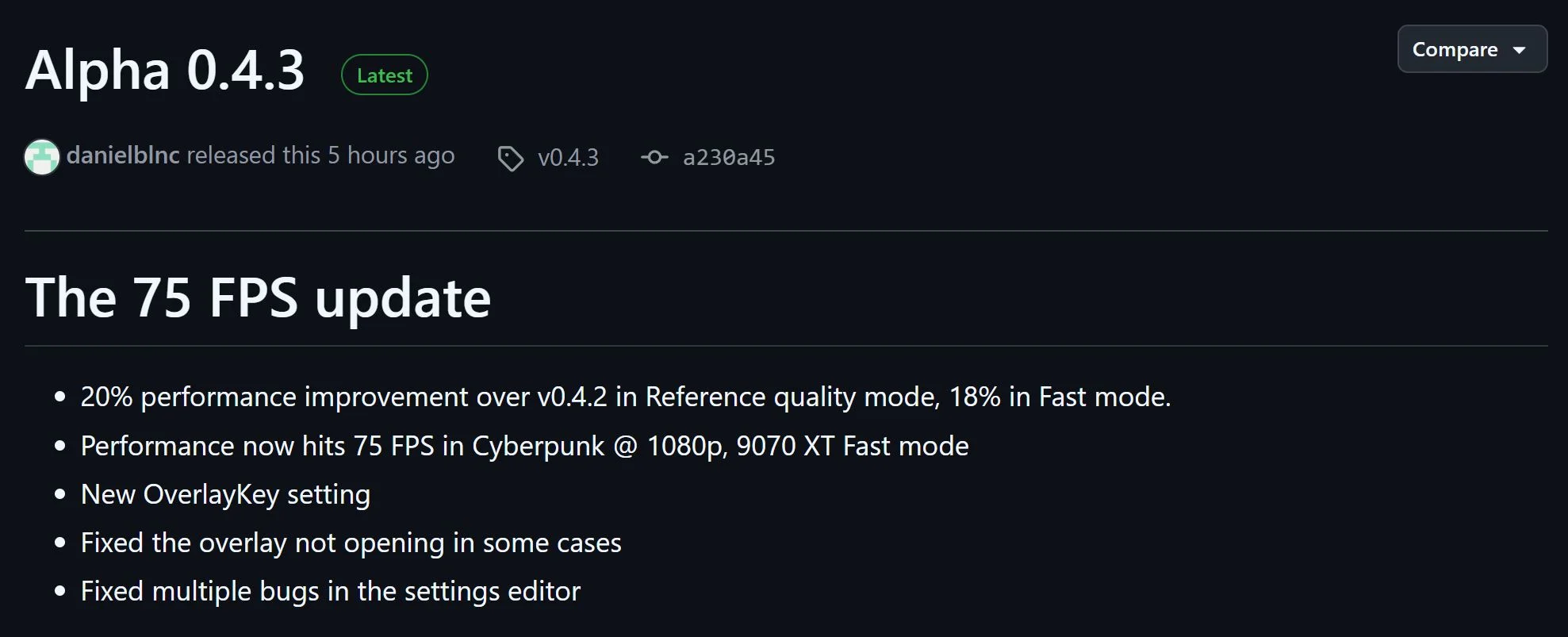Open the v0.4.3 tag link
The width and height of the screenshot is (1568, 637).
tap(568, 157)
